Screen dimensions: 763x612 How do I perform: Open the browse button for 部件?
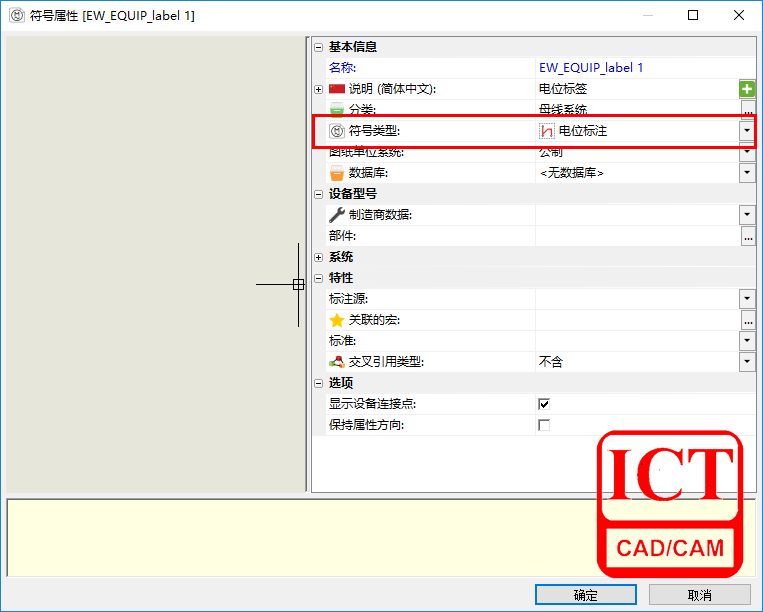pos(747,236)
